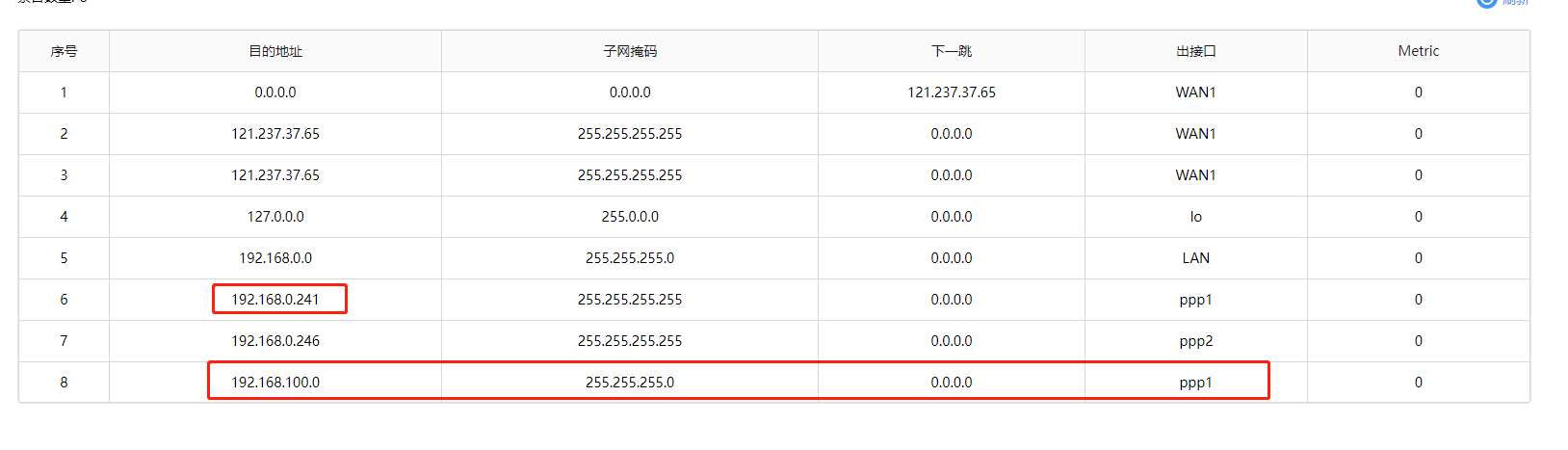Click the 序号 column header
This screenshot has width=1568, height=450.
pyautogui.click(x=64, y=51)
